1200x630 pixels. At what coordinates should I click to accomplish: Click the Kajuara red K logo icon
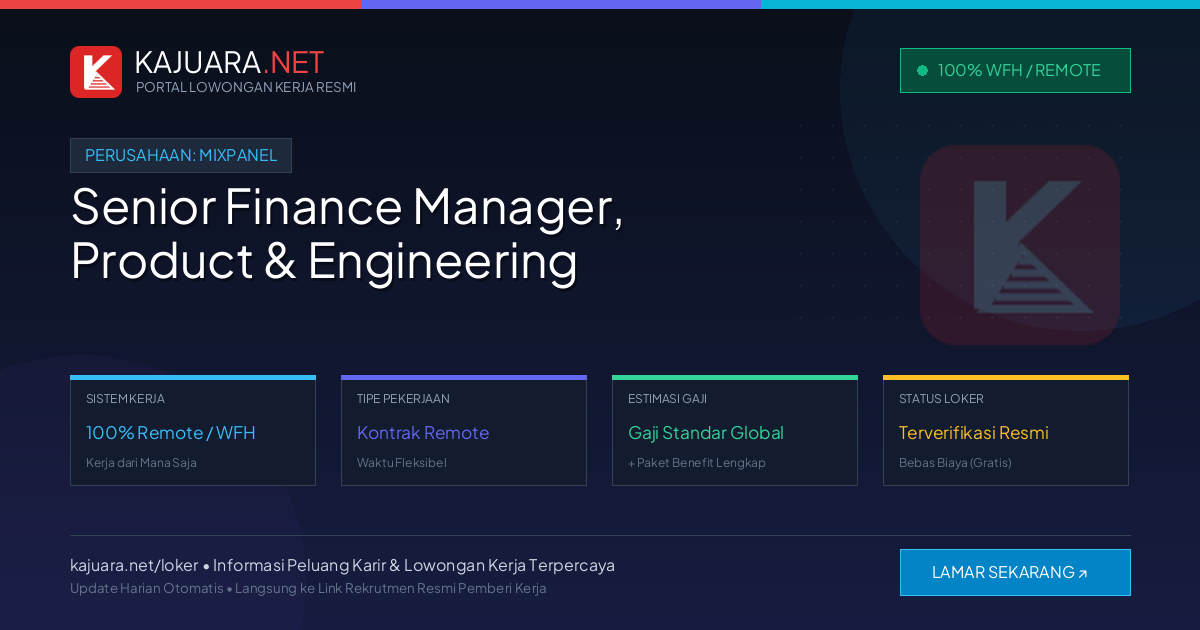coord(96,72)
